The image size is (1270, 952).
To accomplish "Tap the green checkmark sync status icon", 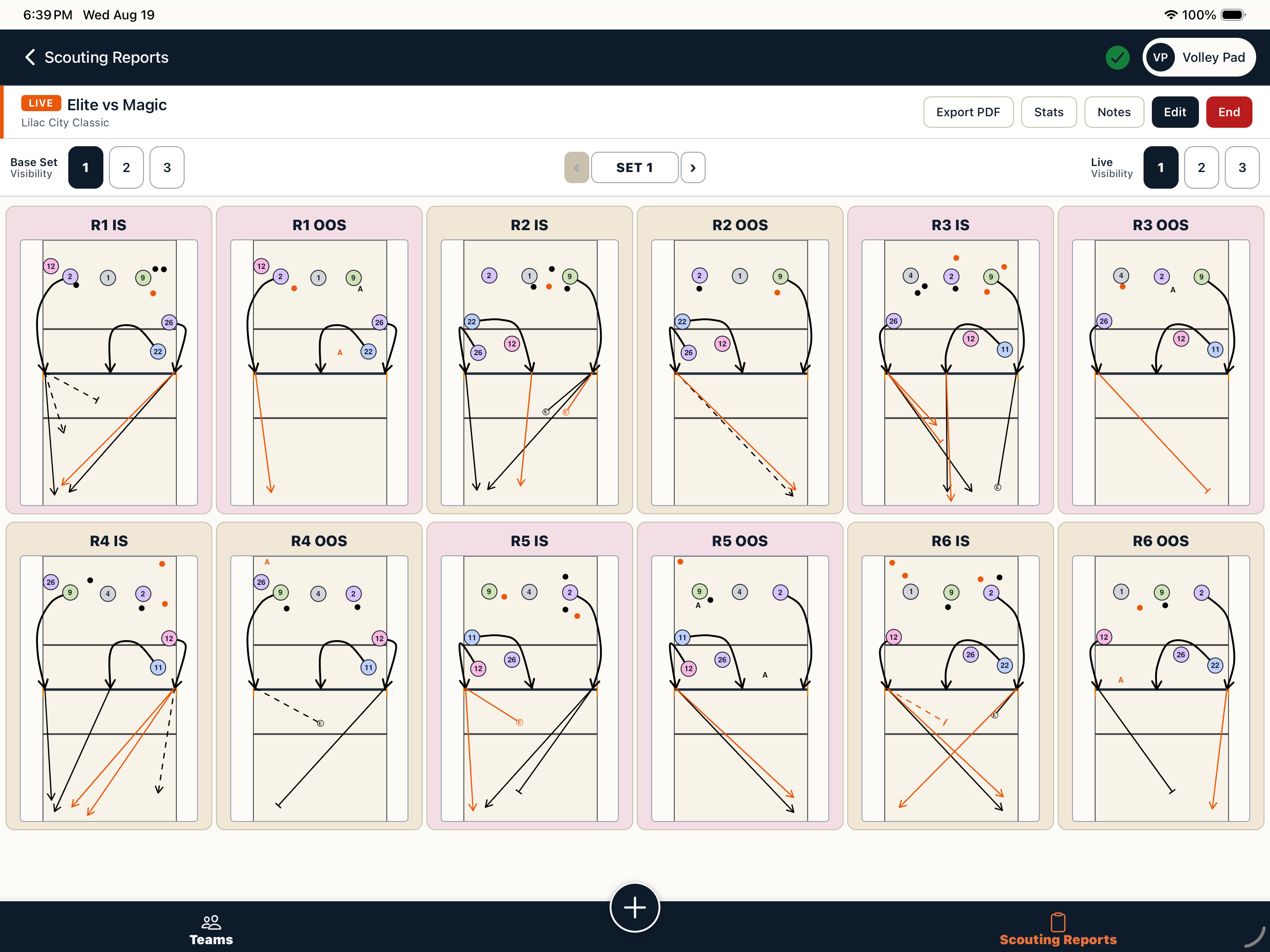I will click(x=1117, y=57).
